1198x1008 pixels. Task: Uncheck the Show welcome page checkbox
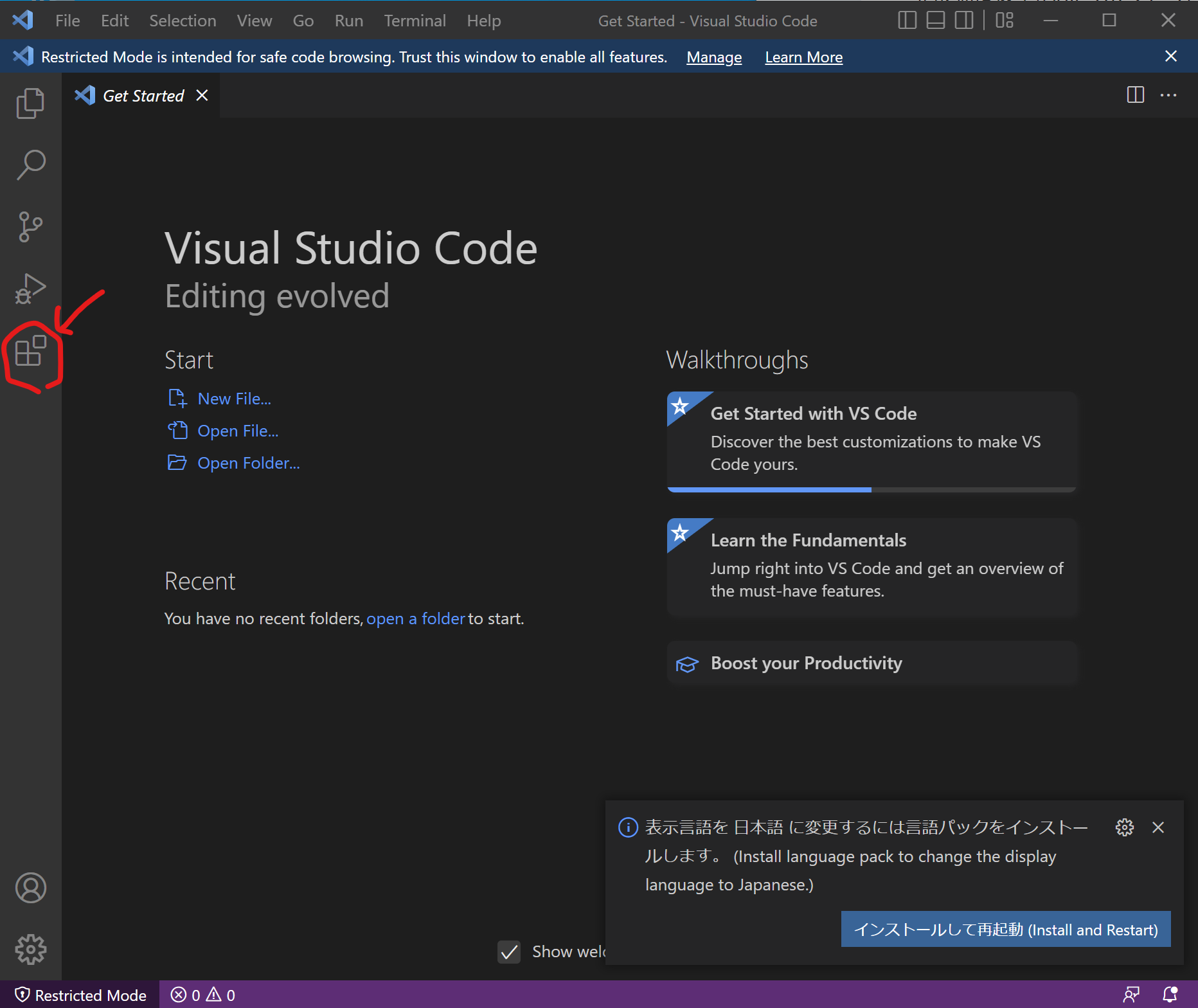point(509,951)
